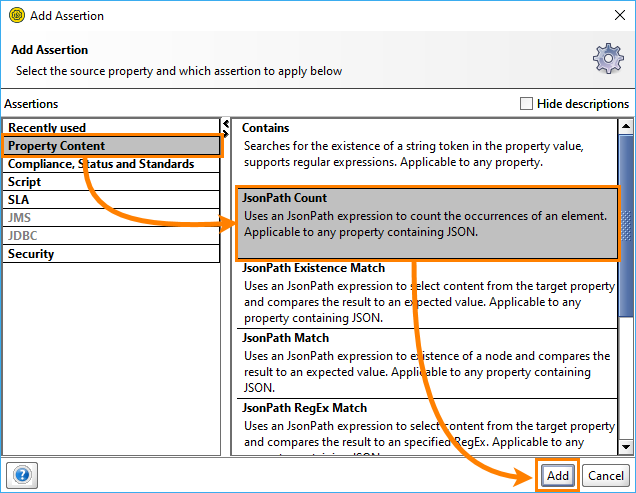Click the ReadyAPI logo in title bar

coord(17,15)
